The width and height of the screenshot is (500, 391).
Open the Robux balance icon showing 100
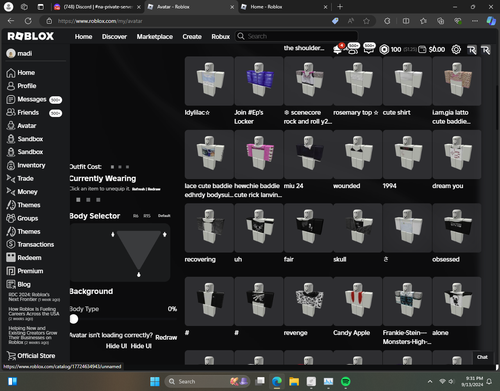tap(384, 49)
